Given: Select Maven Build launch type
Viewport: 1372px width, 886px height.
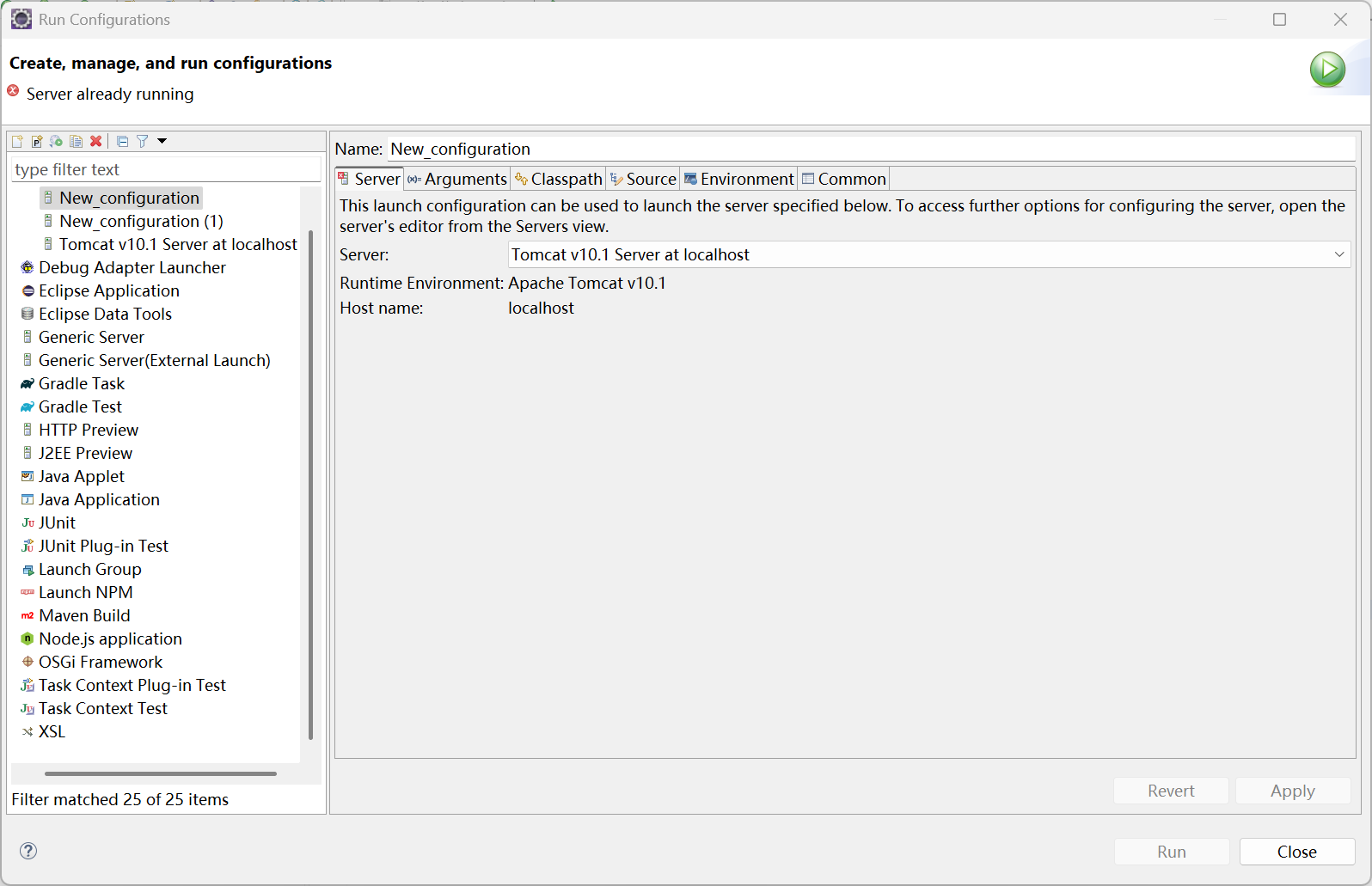Looking at the screenshot, I should click(x=76, y=615).
